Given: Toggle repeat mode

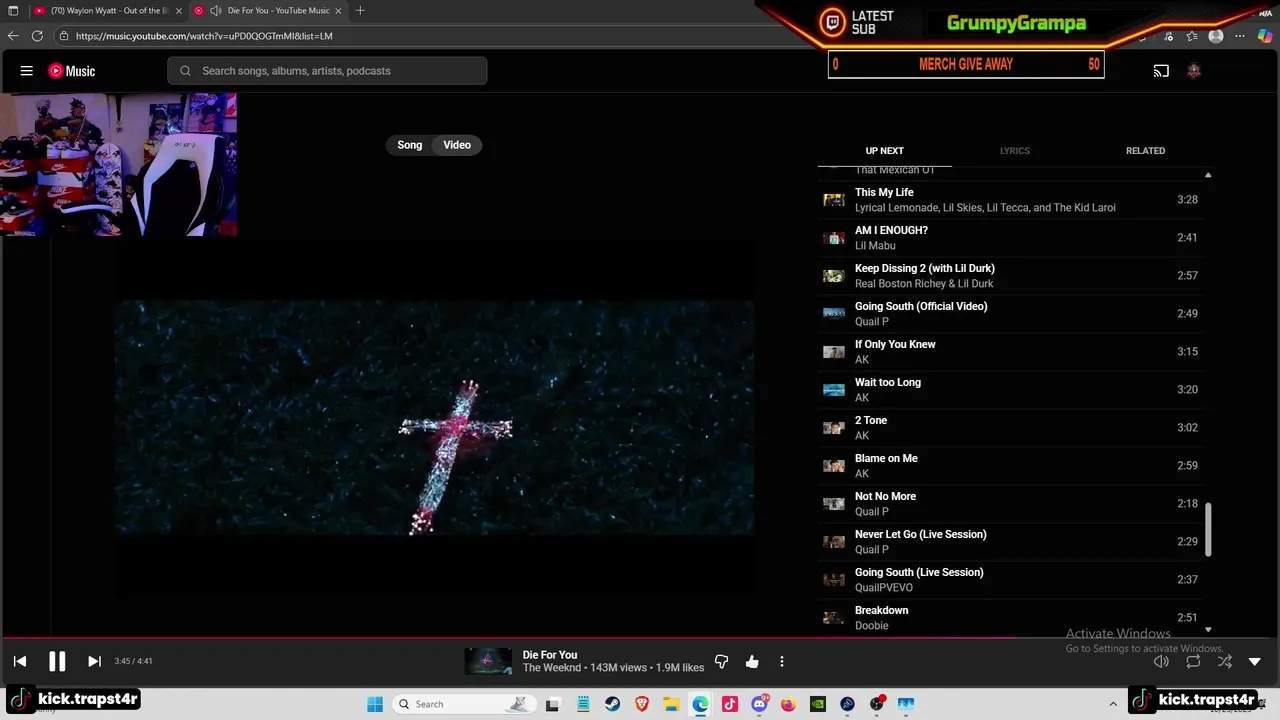Looking at the screenshot, I should 1193,661.
